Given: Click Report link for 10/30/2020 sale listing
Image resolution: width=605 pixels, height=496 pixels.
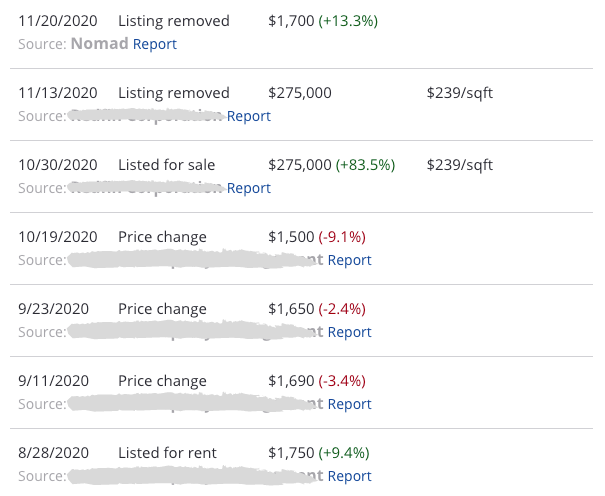Looking at the screenshot, I should point(249,188).
